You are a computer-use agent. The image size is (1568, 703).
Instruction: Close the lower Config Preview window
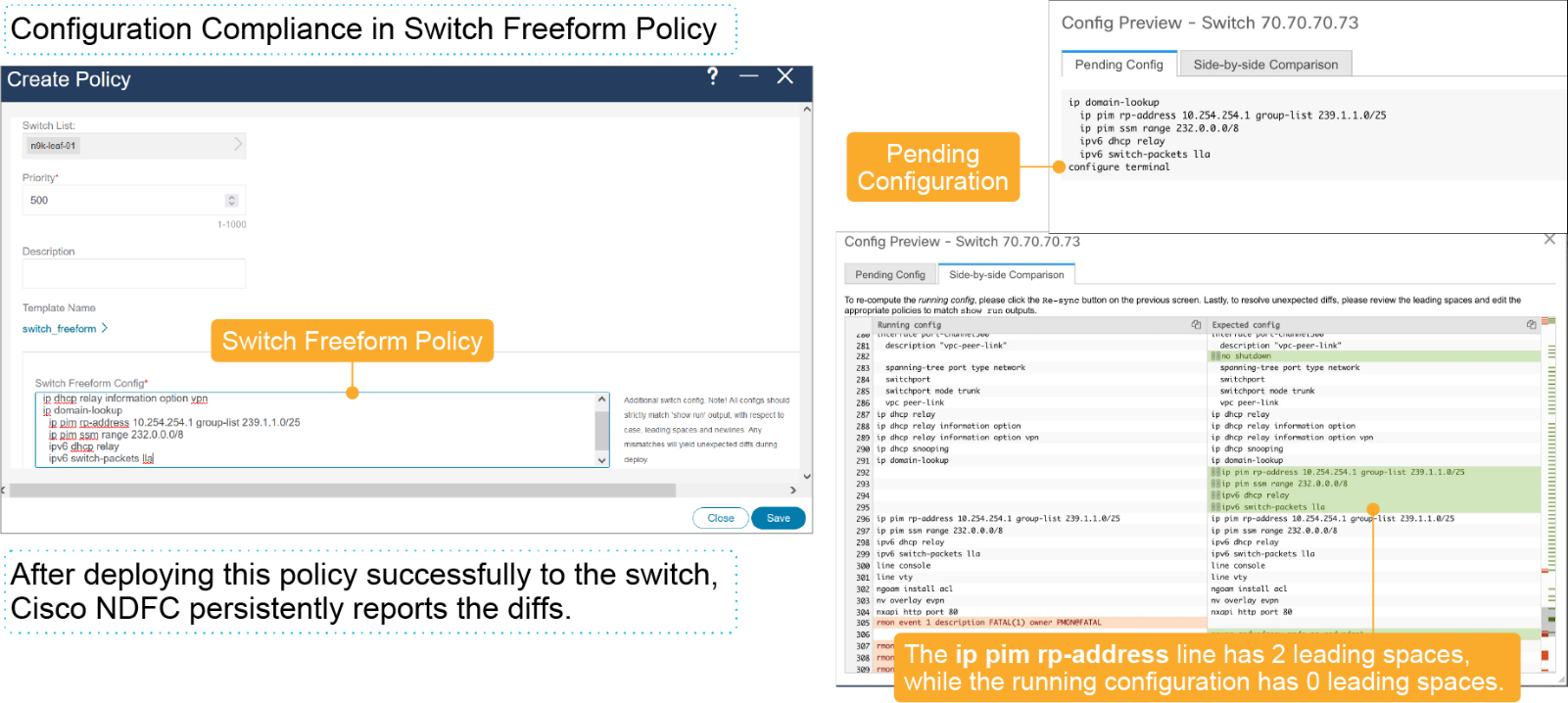coord(1549,239)
